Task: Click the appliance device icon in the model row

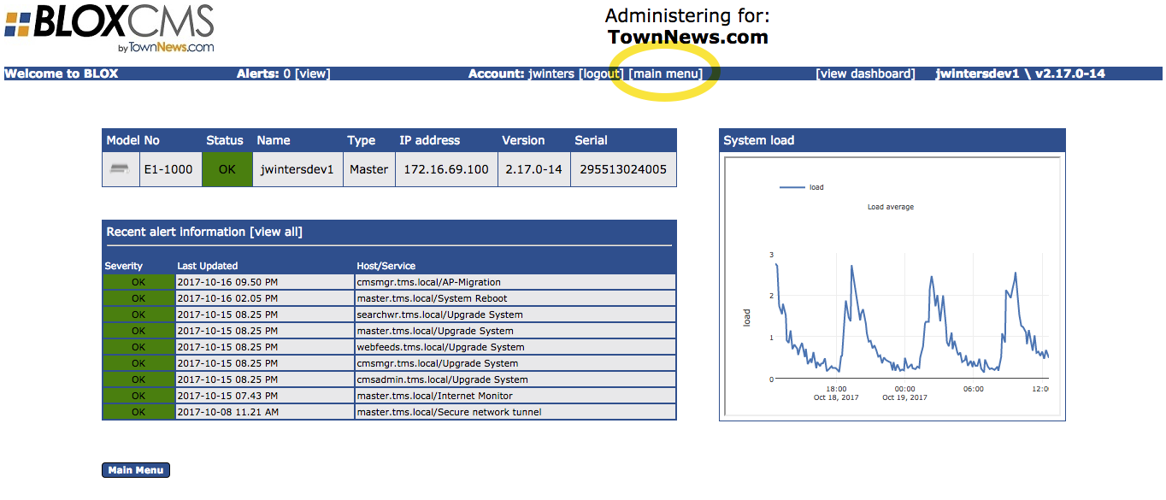Action: (x=120, y=169)
